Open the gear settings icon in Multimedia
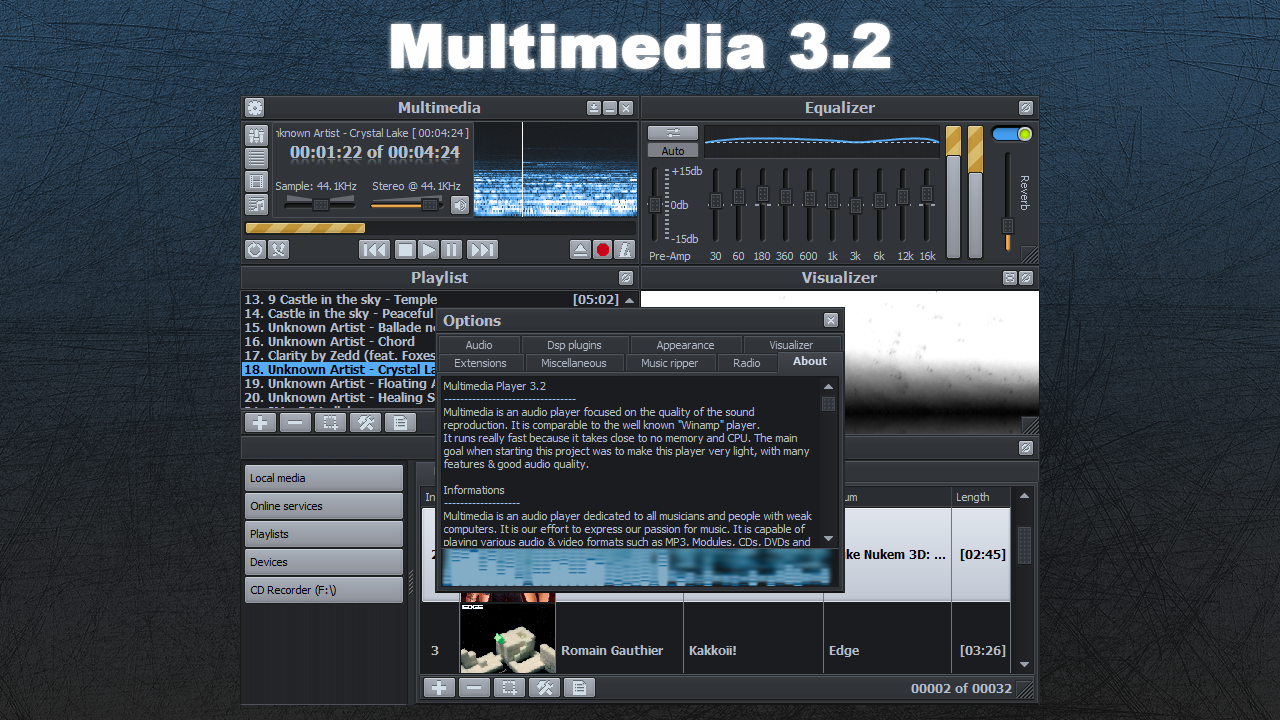 (x=255, y=108)
